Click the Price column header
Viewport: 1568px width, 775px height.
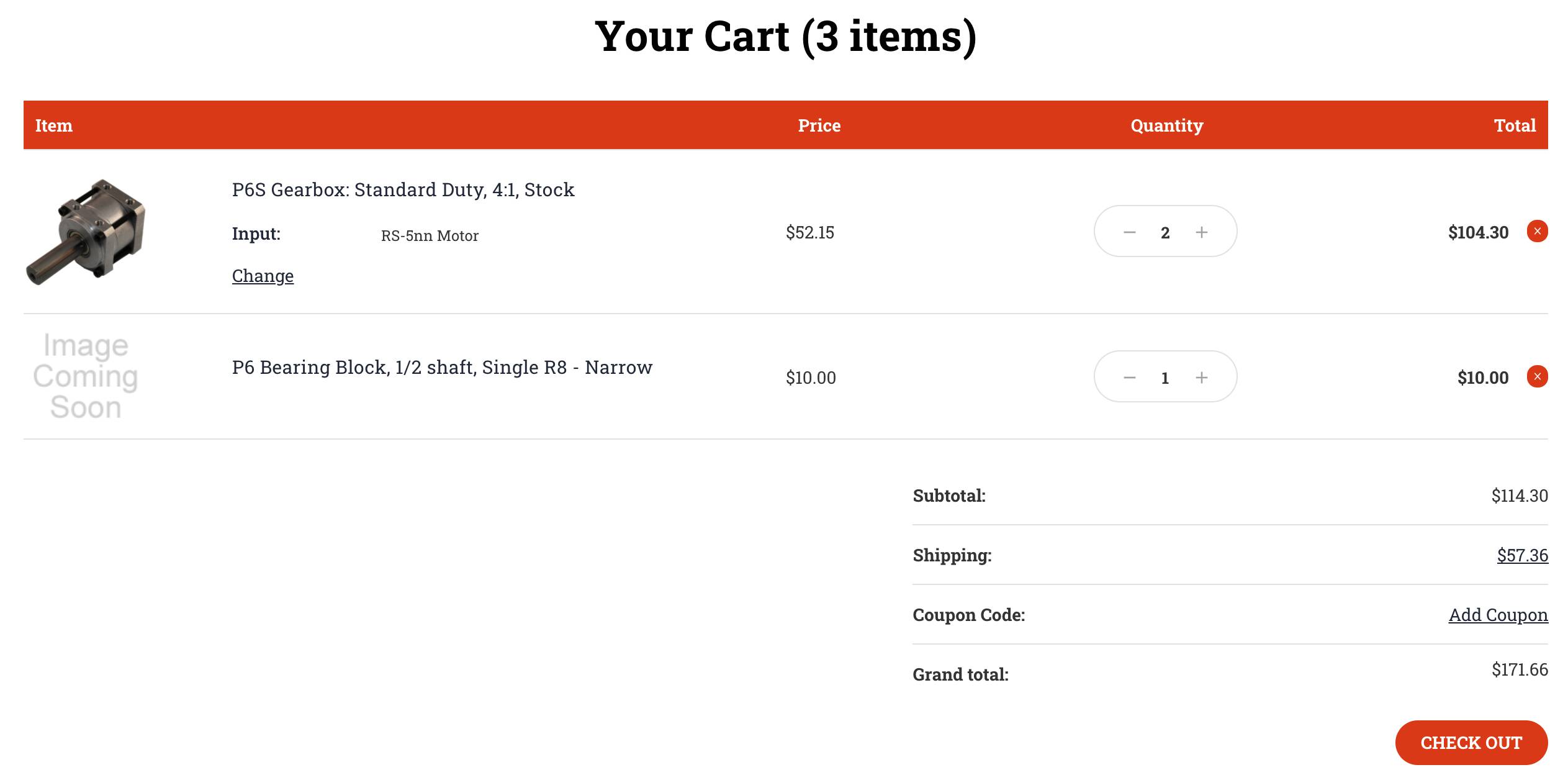coord(819,125)
